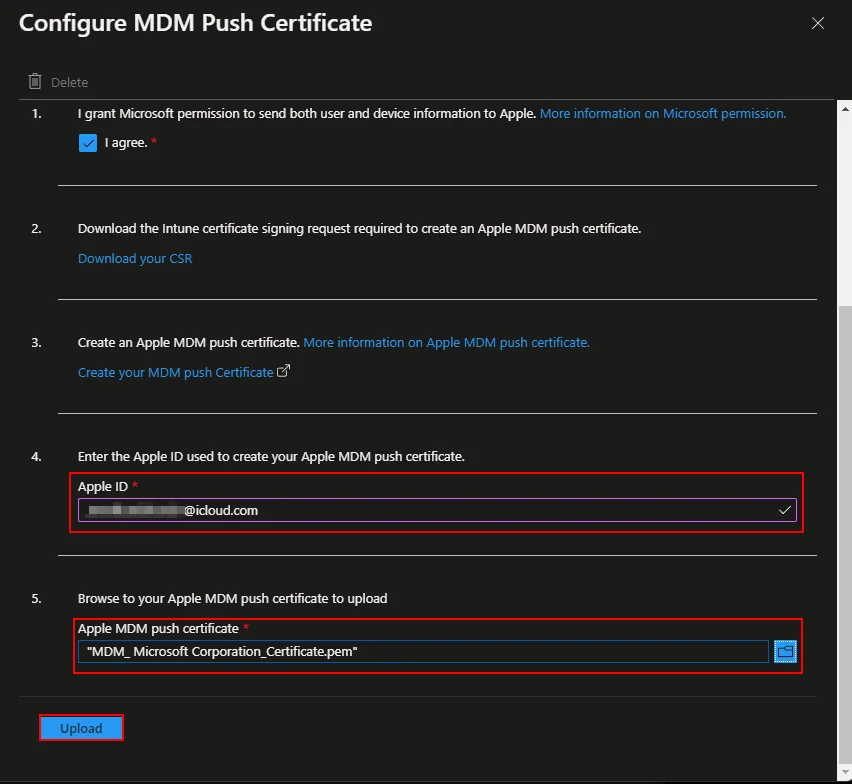The height and width of the screenshot is (784, 852).
Task: Click the 'I agree.' label text
Action: coord(126,142)
